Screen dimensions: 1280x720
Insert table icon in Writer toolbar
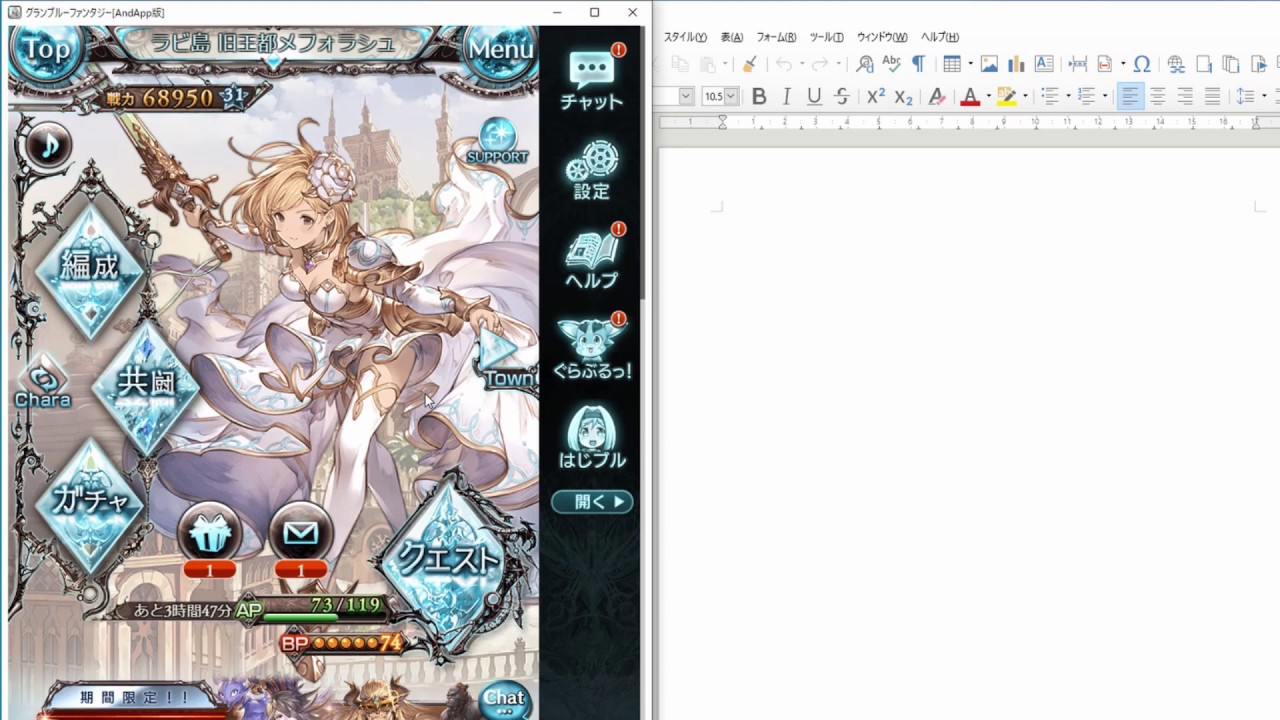tap(952, 64)
